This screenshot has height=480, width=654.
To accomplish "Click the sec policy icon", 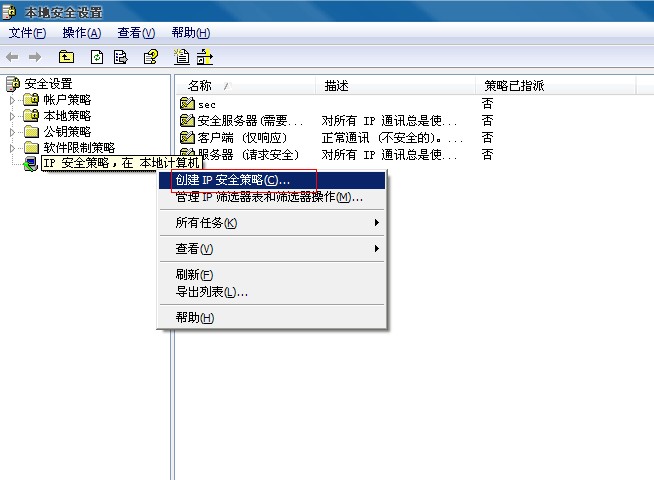I will [x=187, y=103].
